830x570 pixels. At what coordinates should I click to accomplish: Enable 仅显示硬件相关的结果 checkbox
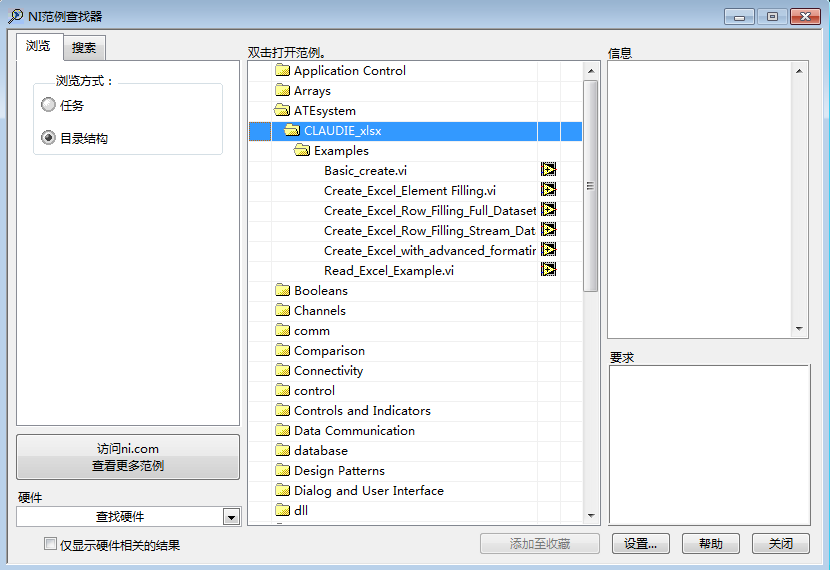point(50,544)
